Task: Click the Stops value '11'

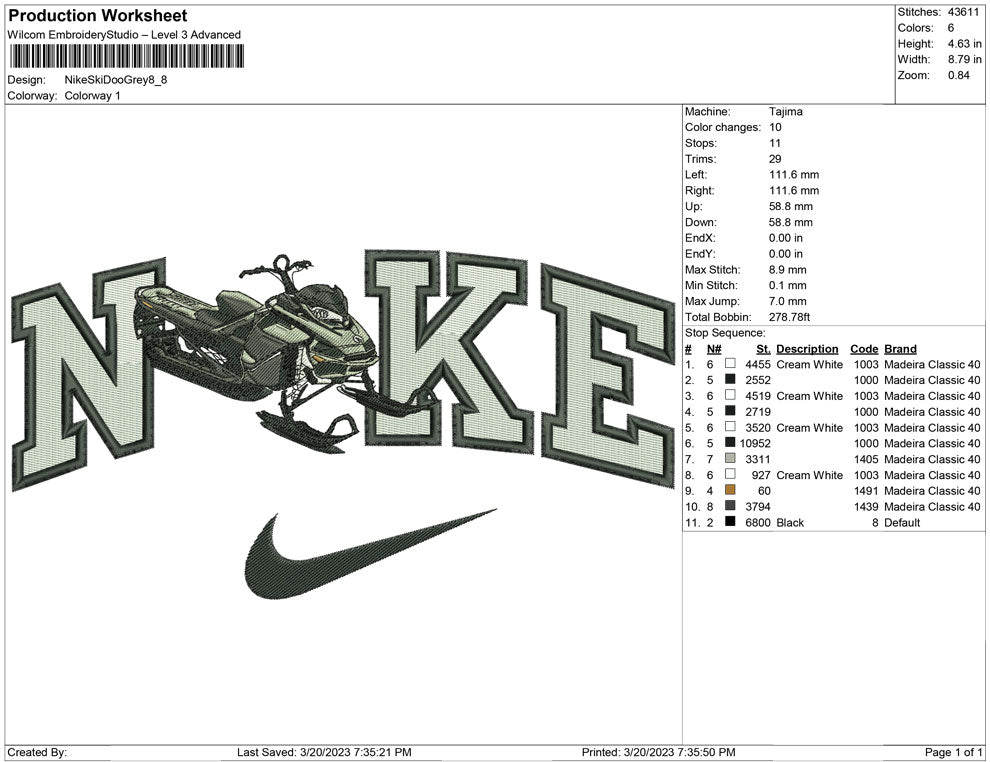Action: [775, 143]
